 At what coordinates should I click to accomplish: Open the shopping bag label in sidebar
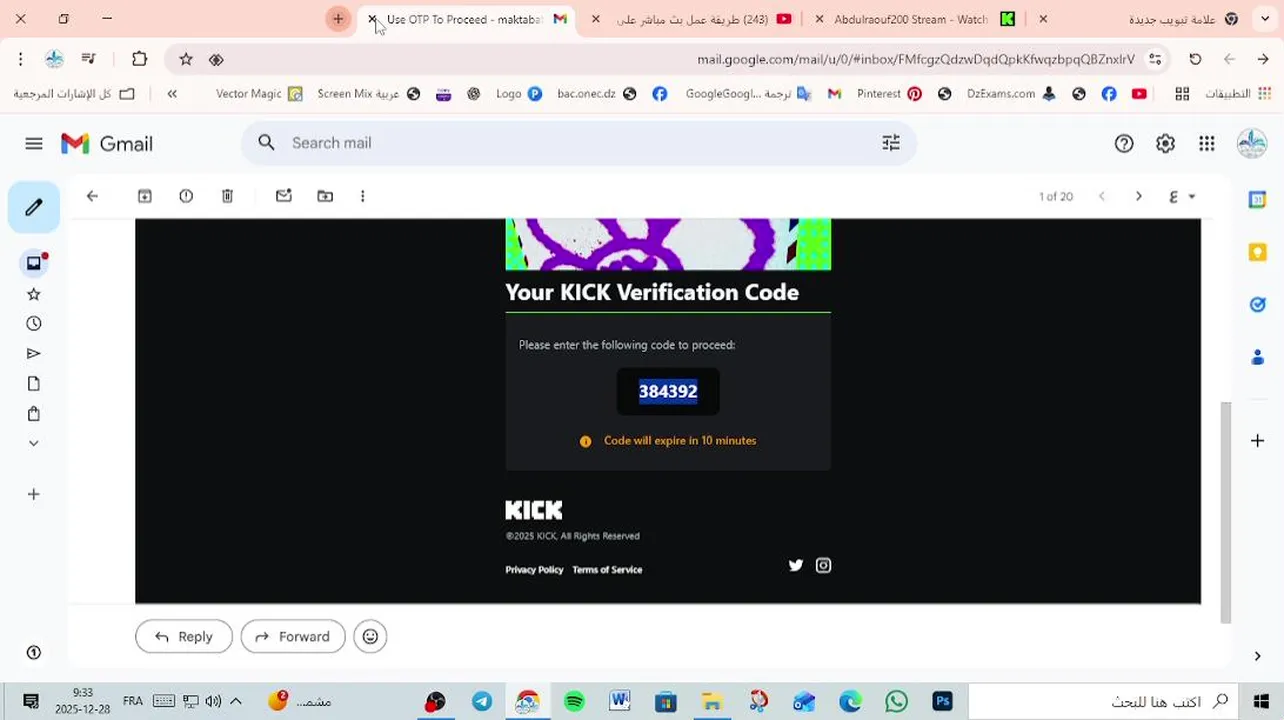point(34,414)
